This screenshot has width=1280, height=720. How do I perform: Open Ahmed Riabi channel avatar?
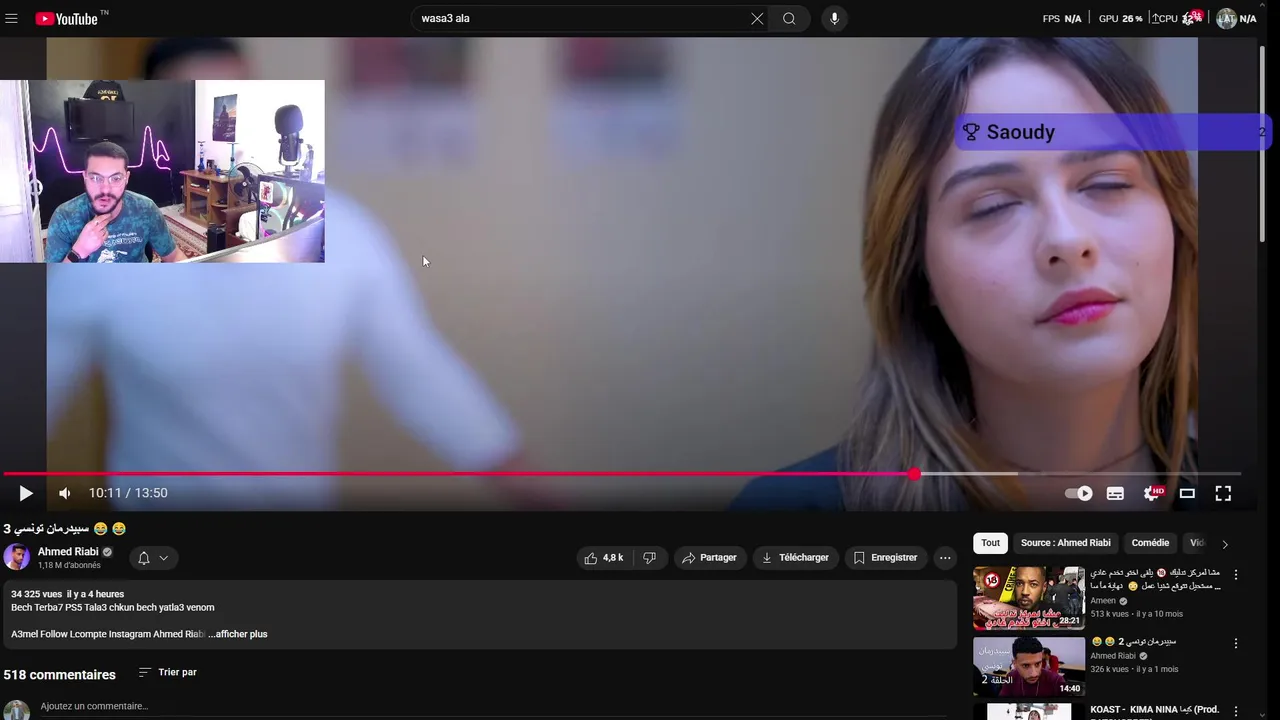tap(17, 557)
